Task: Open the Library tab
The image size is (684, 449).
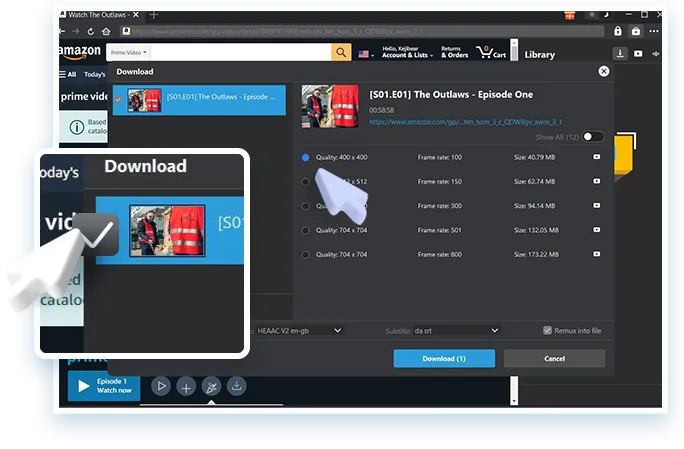Action: 540,55
